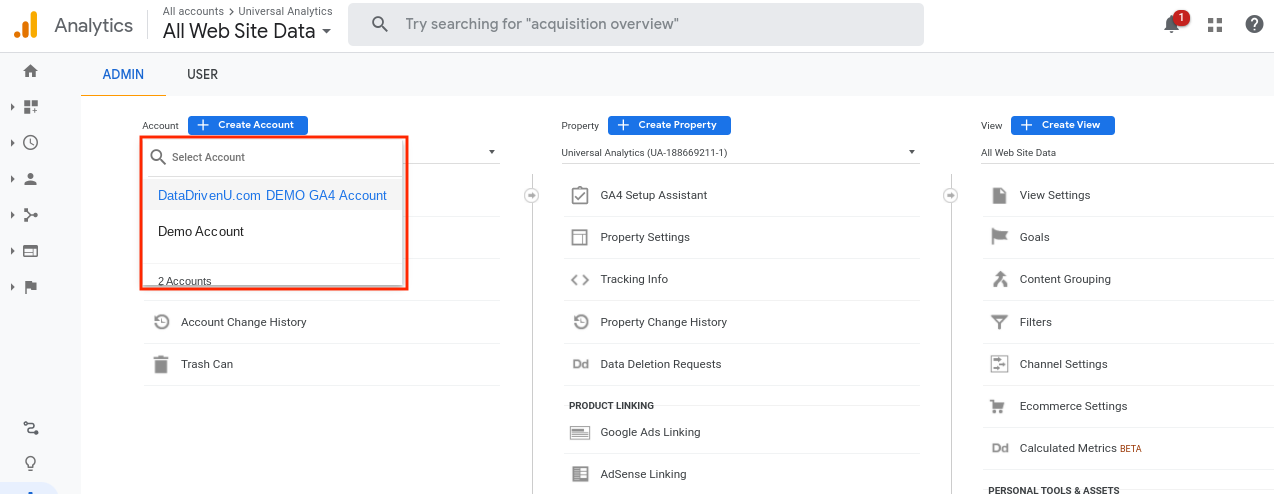This screenshot has width=1274, height=494.
Task: Open Data Deletion Requests link
Action: (x=661, y=365)
